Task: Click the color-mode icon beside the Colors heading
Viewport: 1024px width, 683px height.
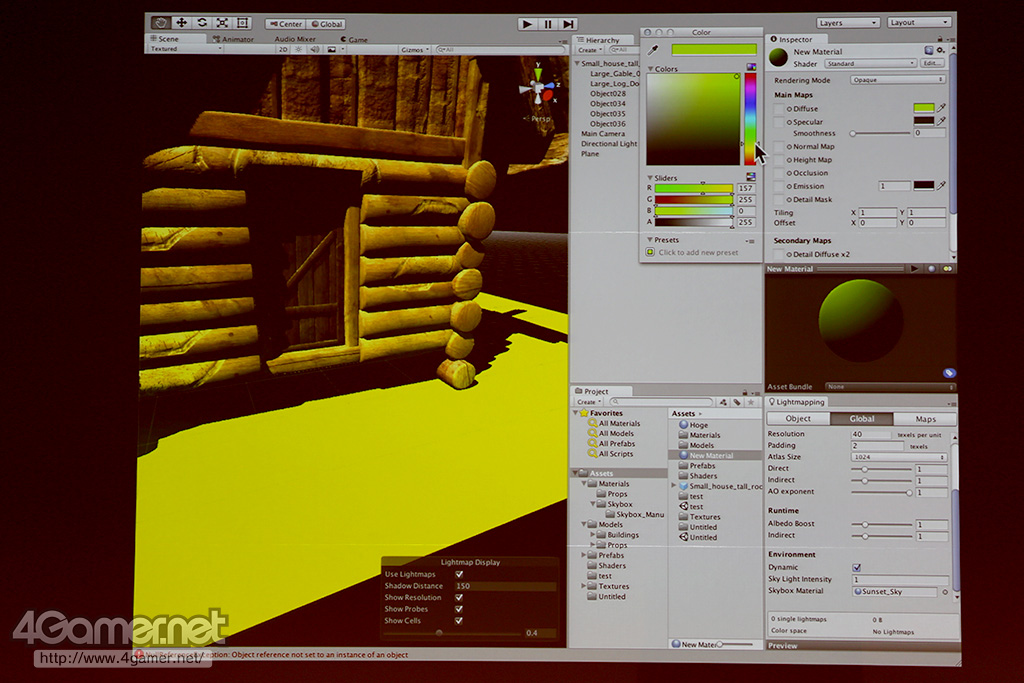Action: 751,67
